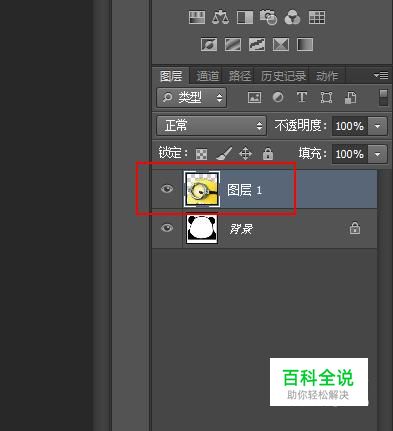Lock image pixels with brush icon
The height and width of the screenshot is (431, 393).
pyautogui.click(x=224, y=154)
